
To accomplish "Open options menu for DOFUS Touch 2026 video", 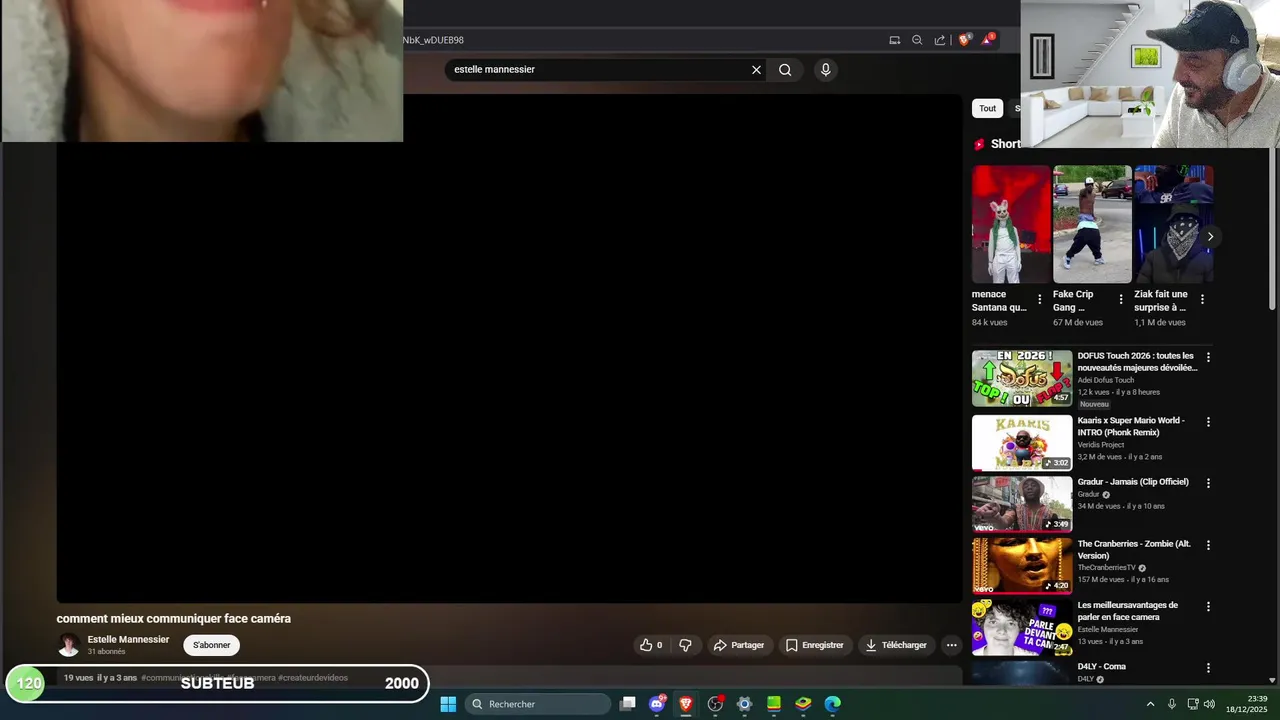I will click(1208, 357).
